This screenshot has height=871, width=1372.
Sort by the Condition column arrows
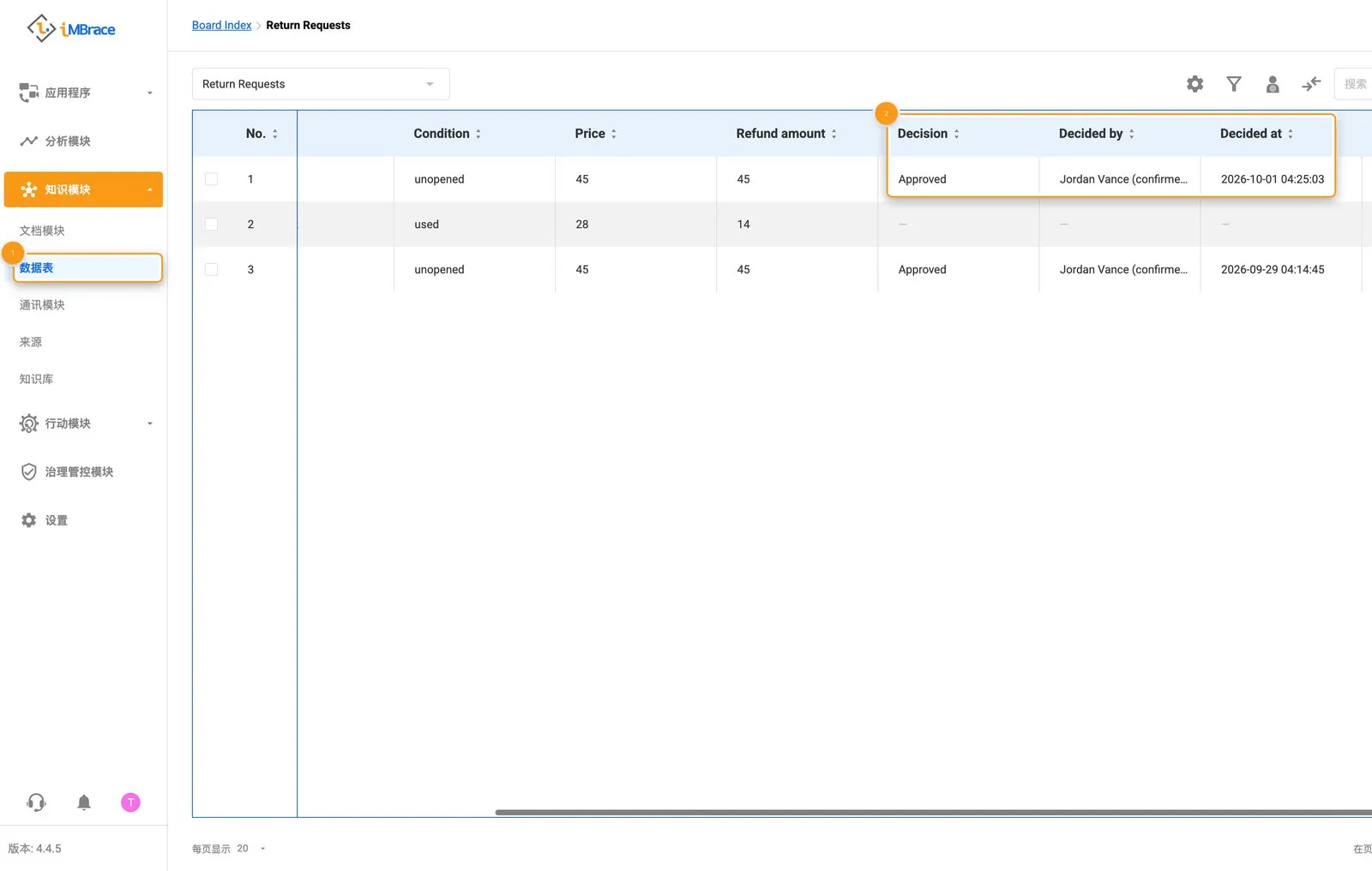(478, 134)
